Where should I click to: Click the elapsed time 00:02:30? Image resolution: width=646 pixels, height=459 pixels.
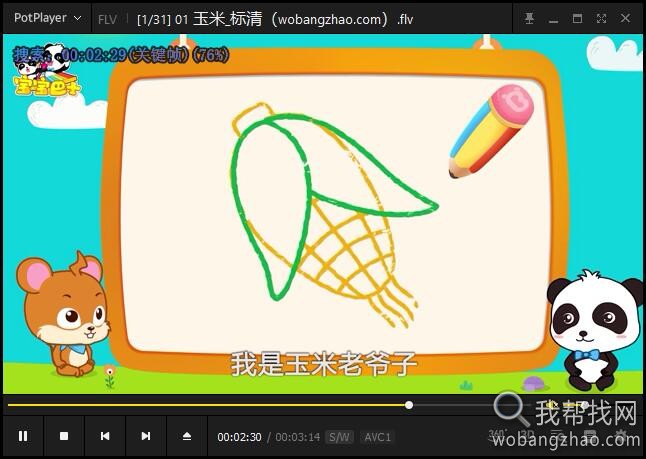[239, 437]
